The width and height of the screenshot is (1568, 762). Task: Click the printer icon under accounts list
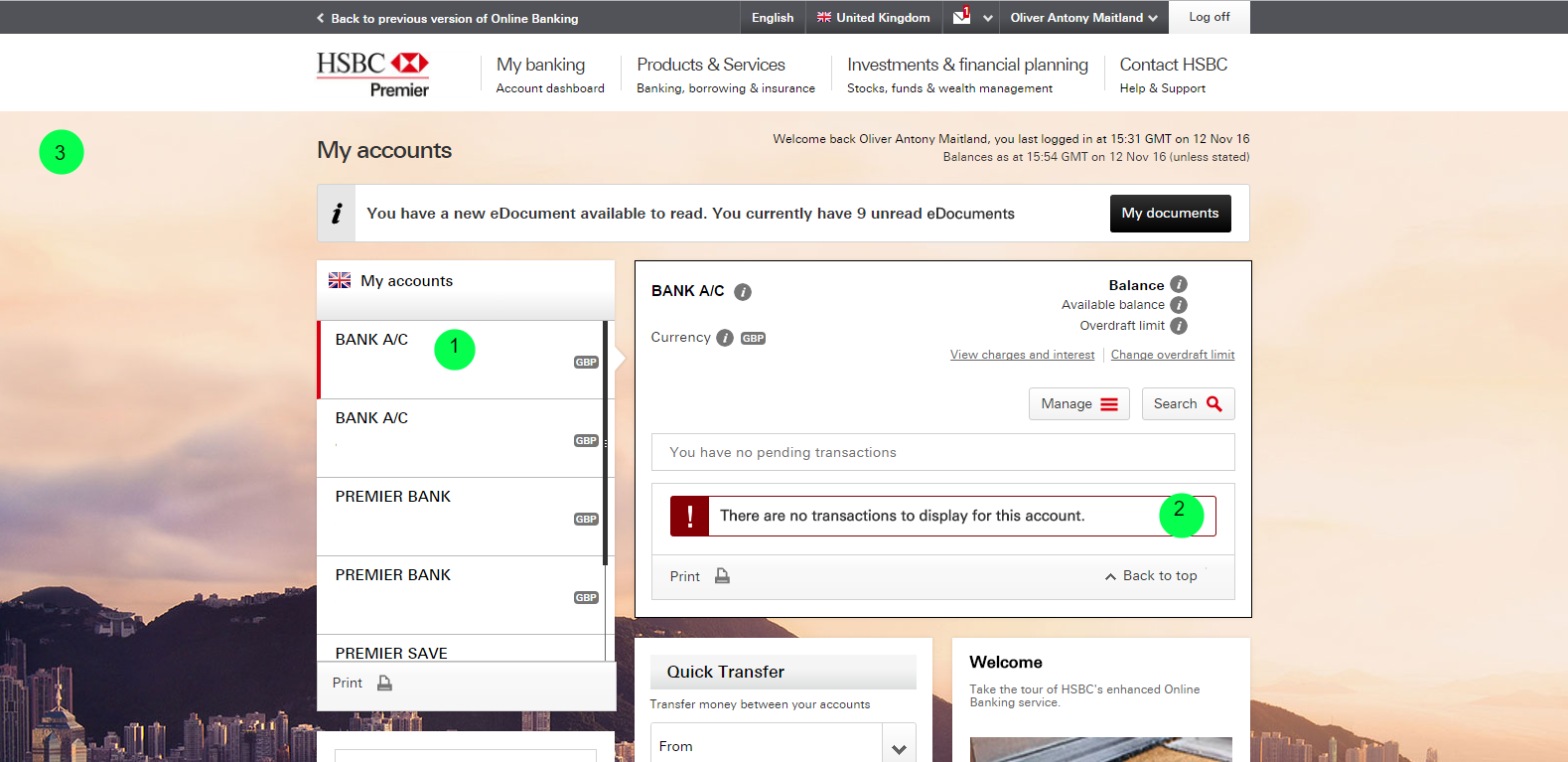(x=384, y=683)
